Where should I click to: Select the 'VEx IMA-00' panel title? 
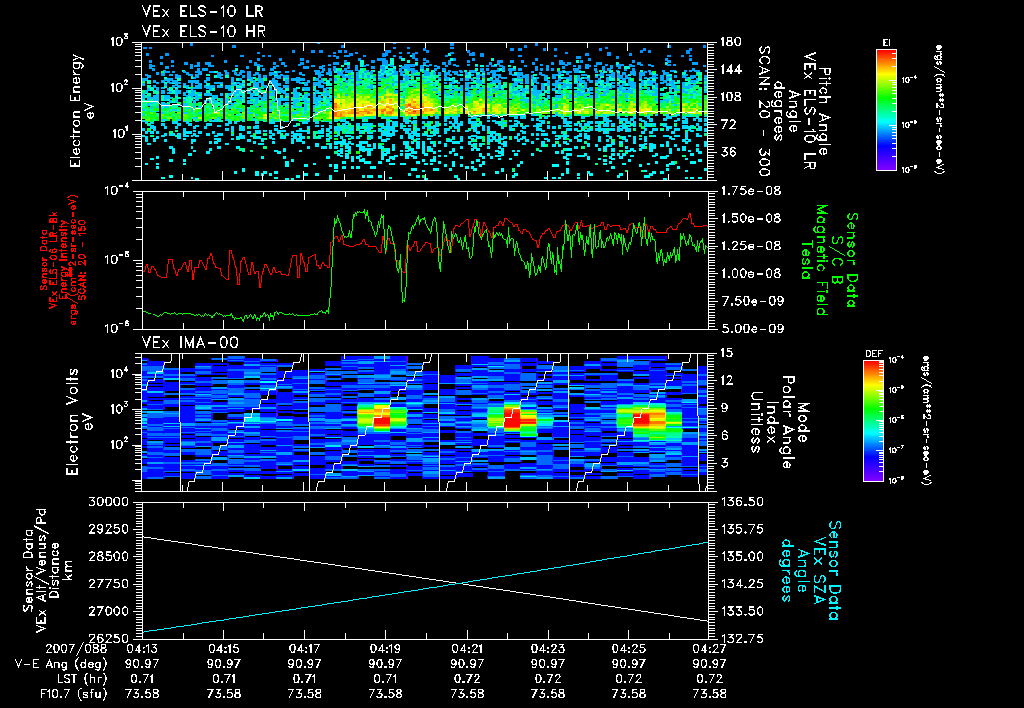coord(190,343)
